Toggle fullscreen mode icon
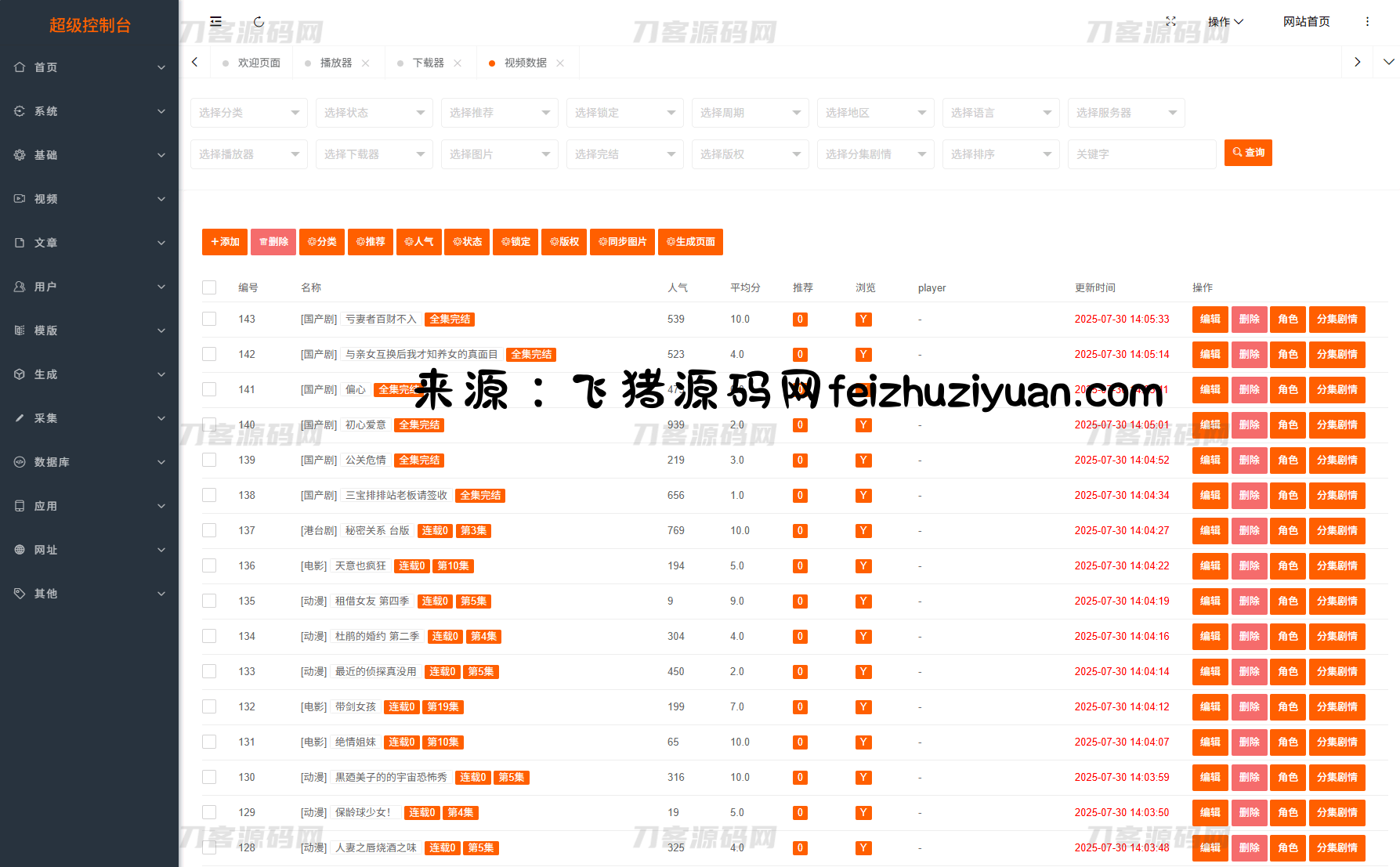 (1170, 22)
